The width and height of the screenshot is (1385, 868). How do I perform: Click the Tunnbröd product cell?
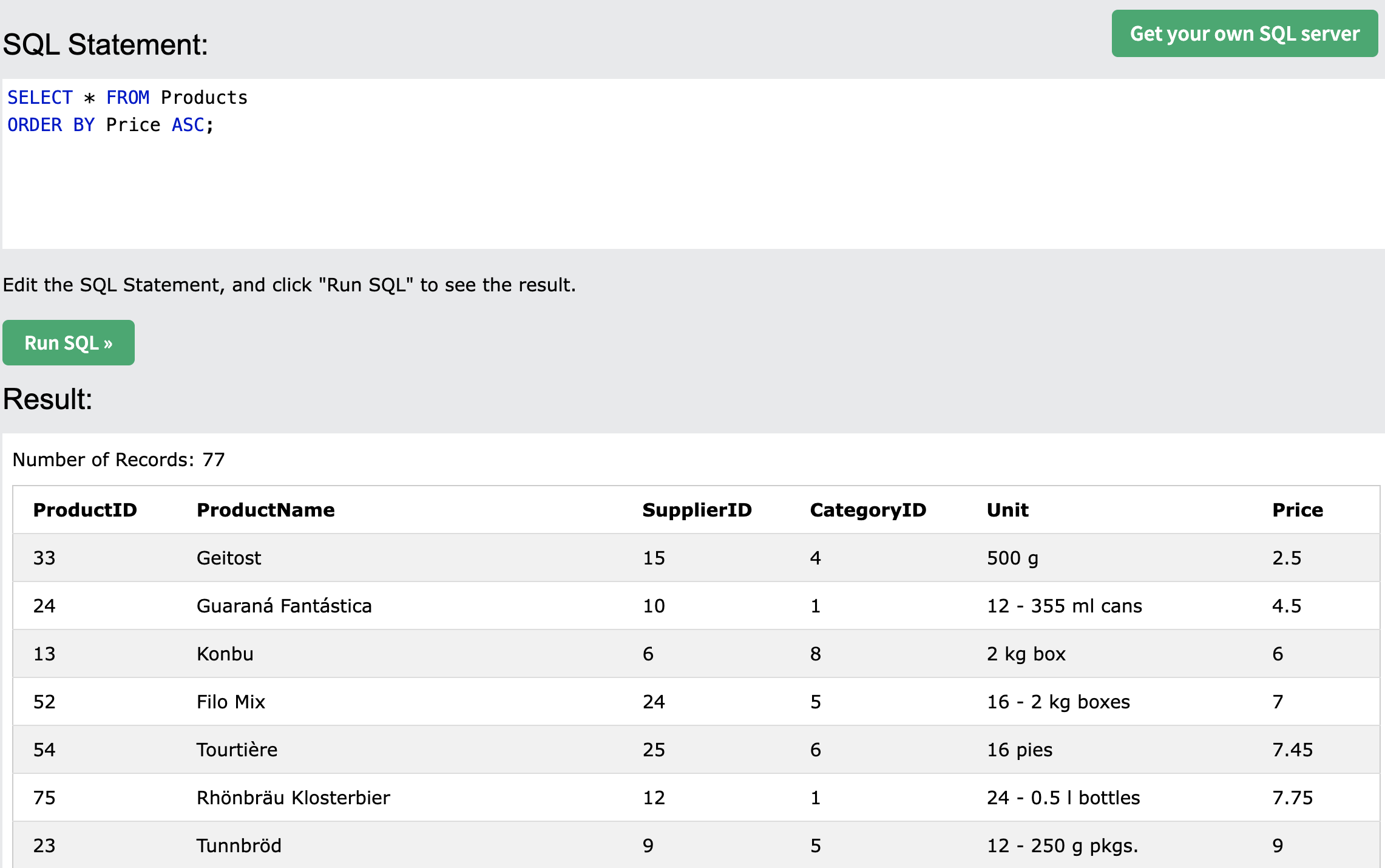(x=239, y=846)
